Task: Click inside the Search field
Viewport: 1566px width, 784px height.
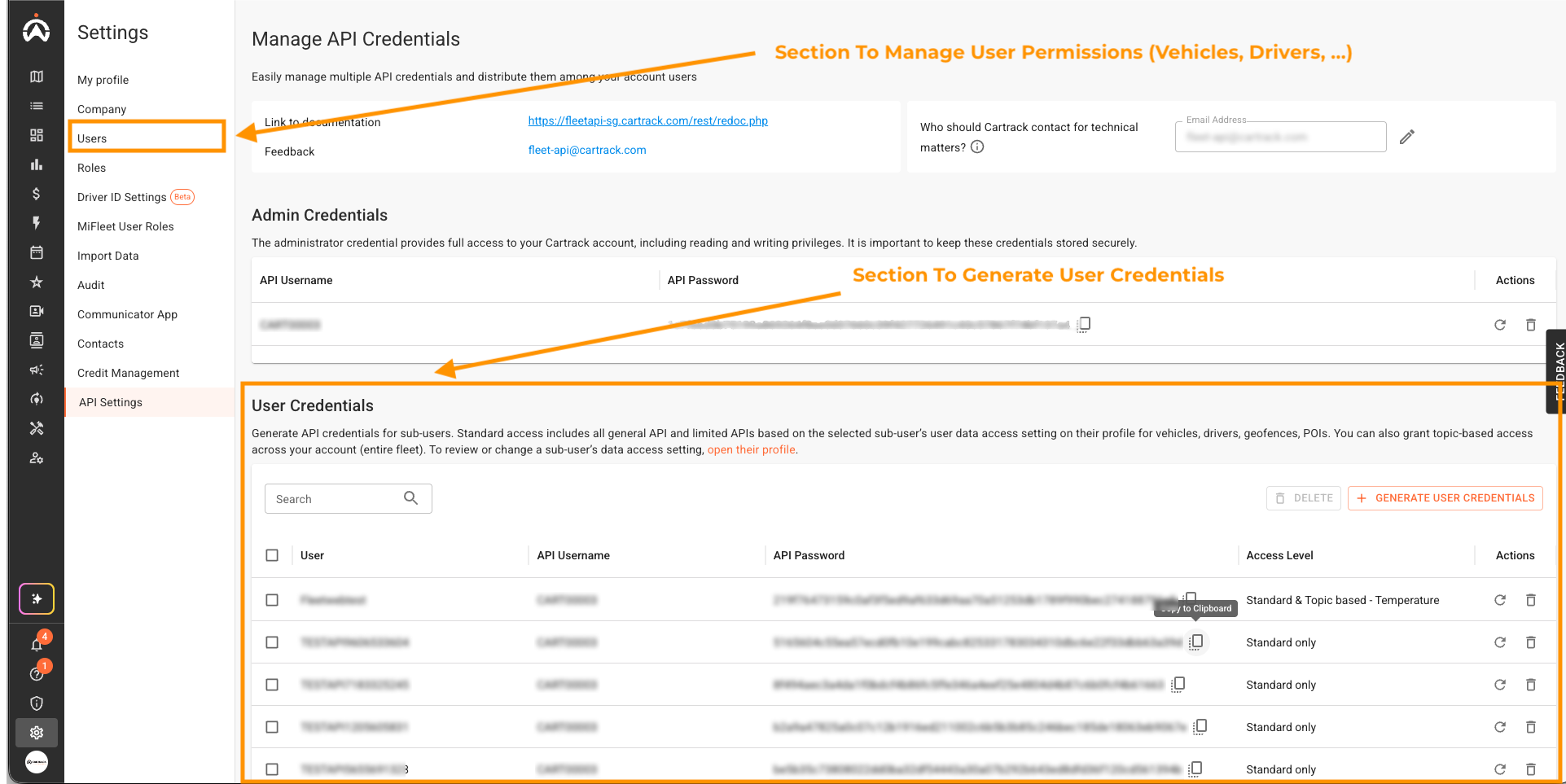Action: 342,498
